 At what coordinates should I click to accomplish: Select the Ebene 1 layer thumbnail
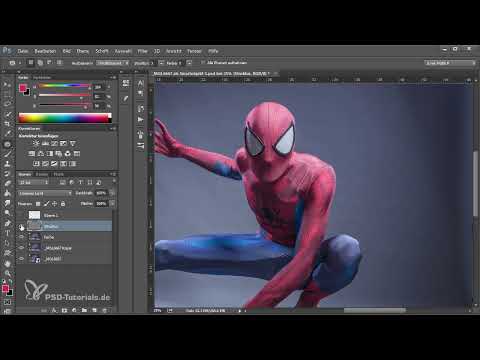pyautogui.click(x=34, y=215)
